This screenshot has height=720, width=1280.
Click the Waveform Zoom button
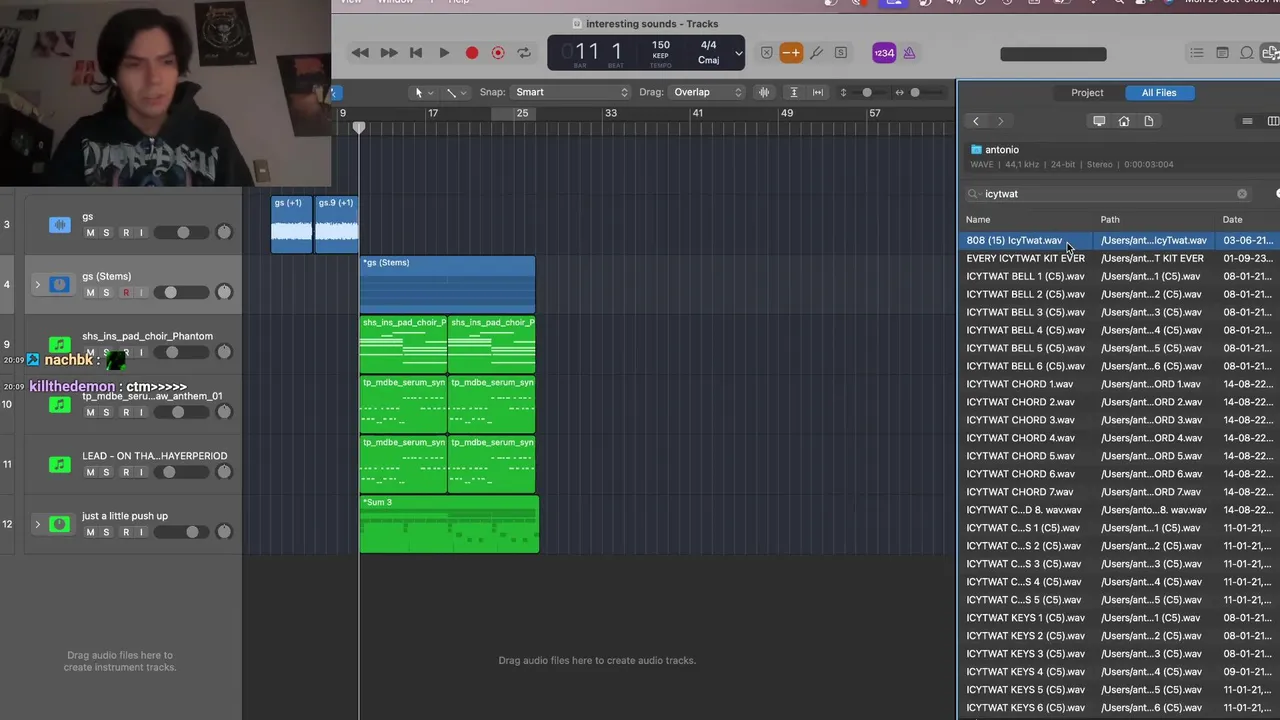(765, 92)
